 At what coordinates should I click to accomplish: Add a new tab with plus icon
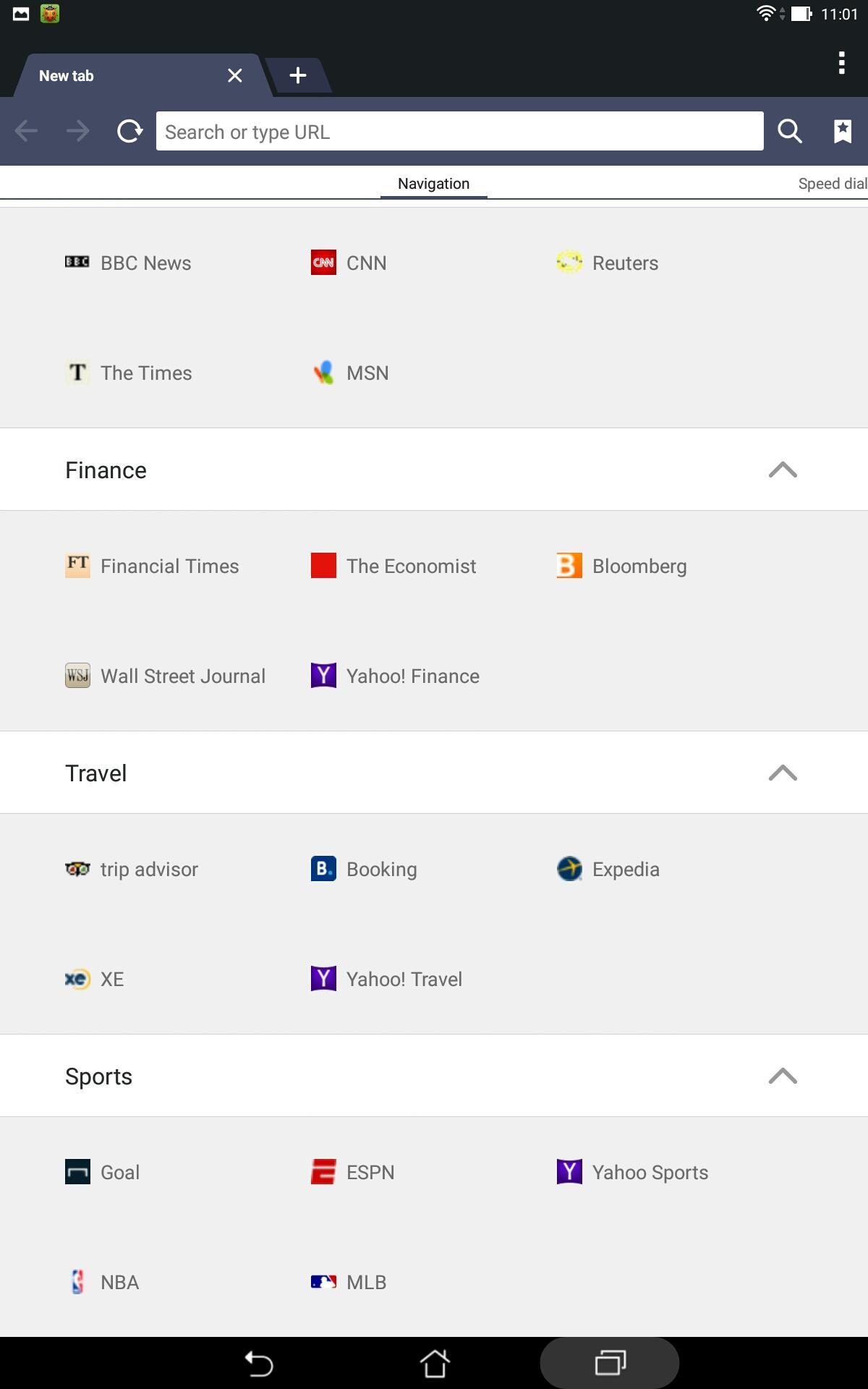(297, 75)
